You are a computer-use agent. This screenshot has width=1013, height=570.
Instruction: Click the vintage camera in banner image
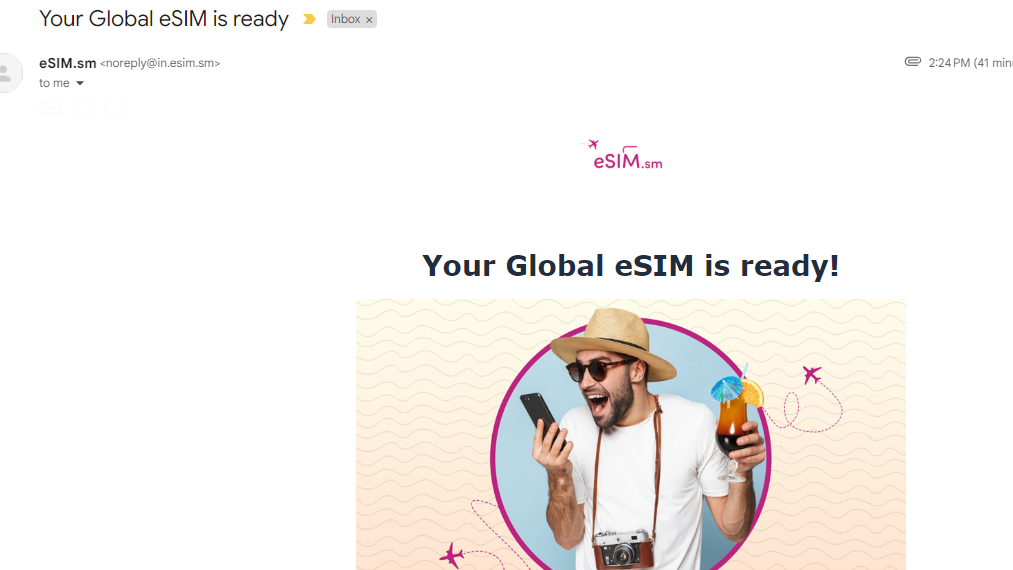pos(623,549)
